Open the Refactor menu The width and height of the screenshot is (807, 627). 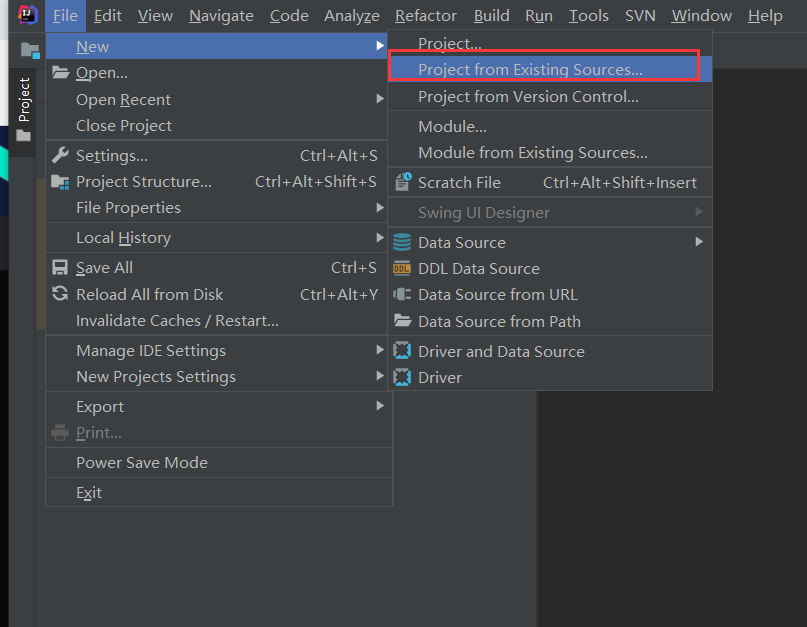(425, 15)
